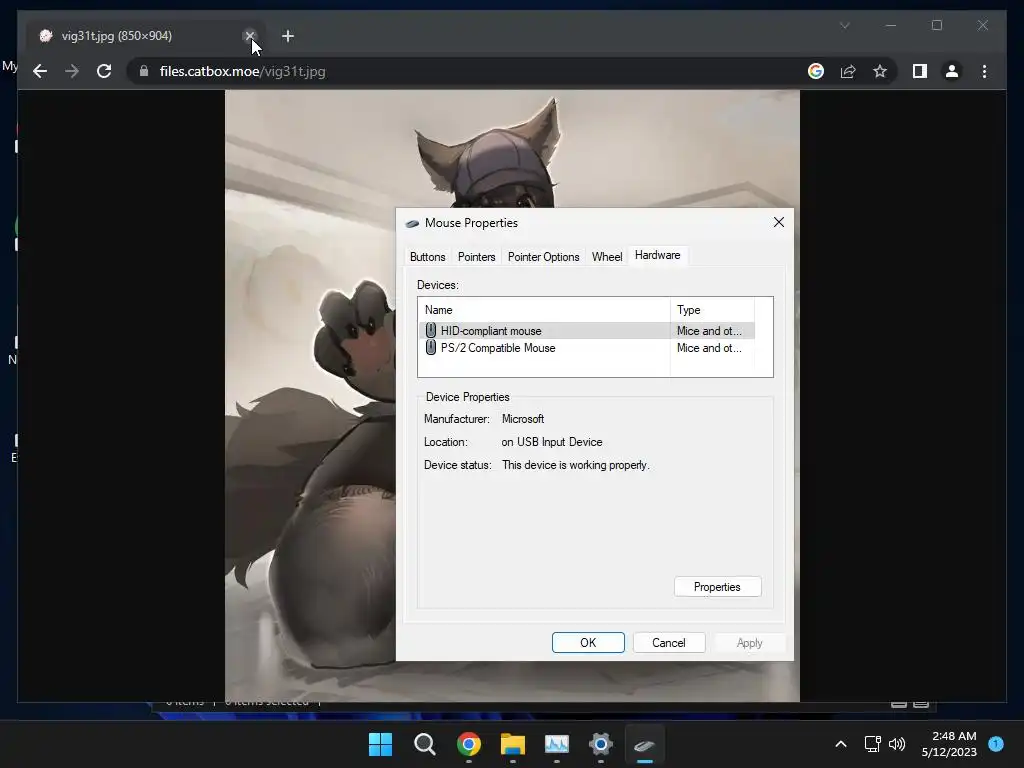Select PS/2 Compatible Mouse row
The width and height of the screenshot is (1024, 768).
click(x=586, y=348)
